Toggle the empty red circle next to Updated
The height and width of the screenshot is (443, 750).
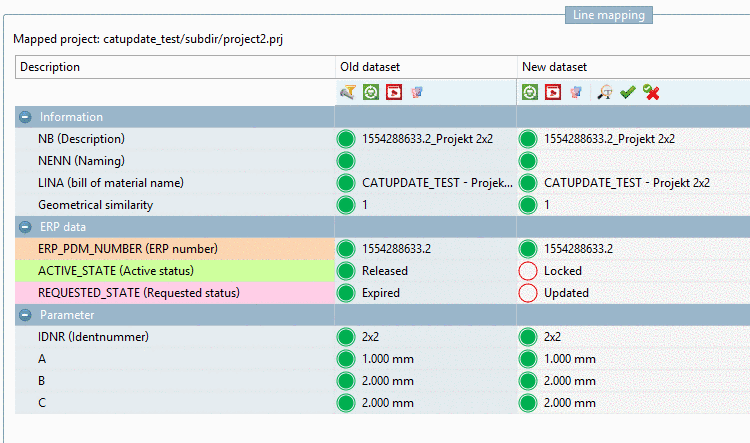click(x=528, y=293)
